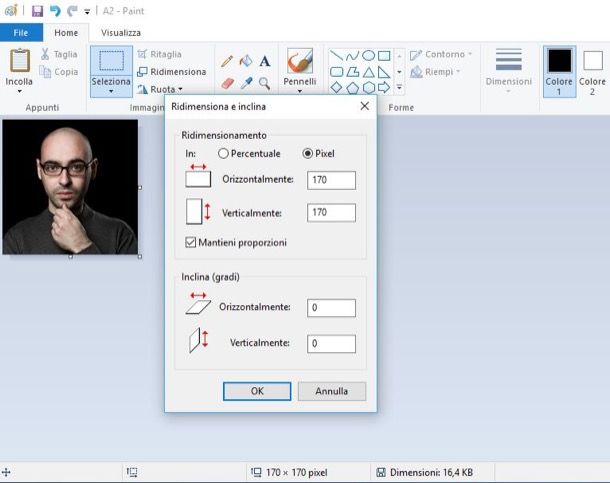Choose the Percentuale radio option

249,154
